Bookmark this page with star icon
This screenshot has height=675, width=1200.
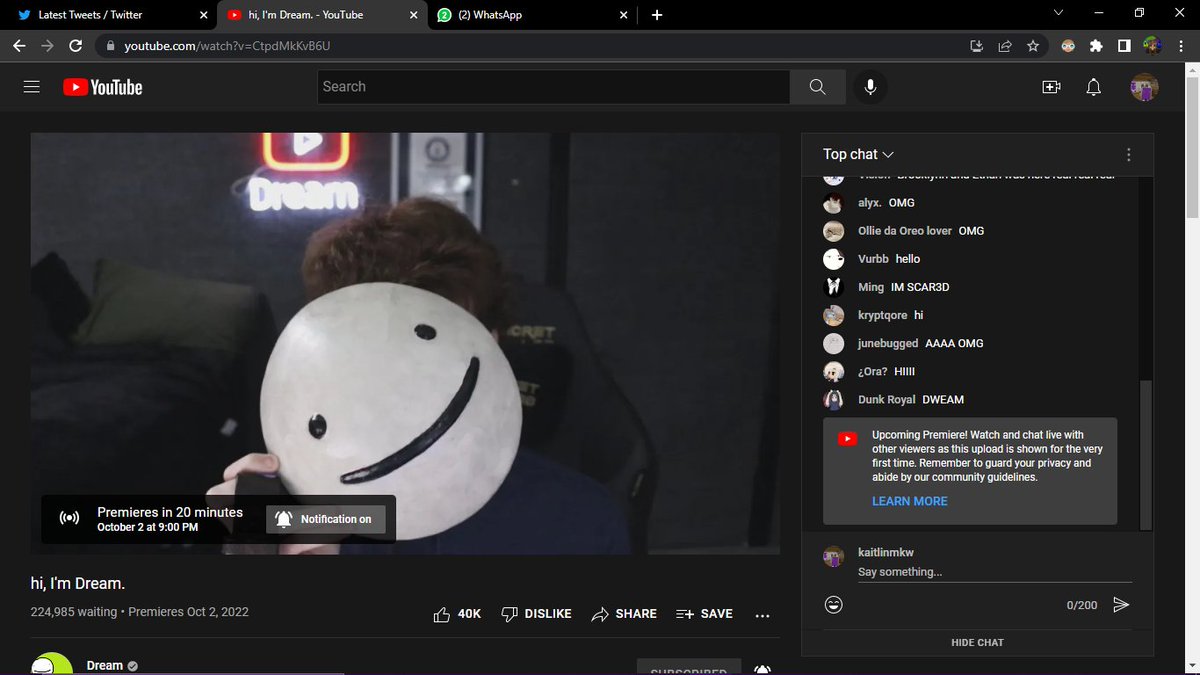click(x=1033, y=46)
